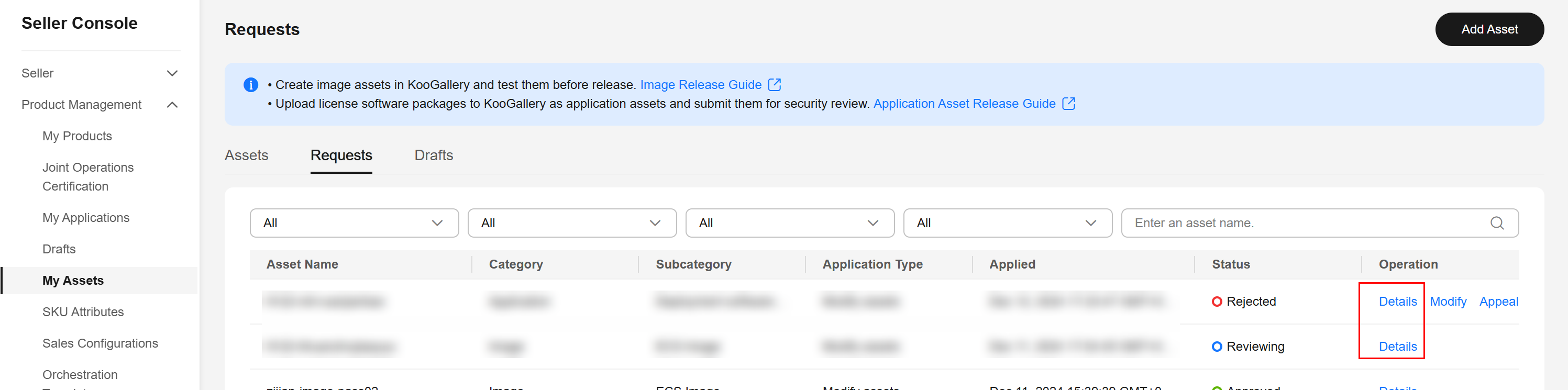Click the search magnifier icon

[x=1497, y=224]
